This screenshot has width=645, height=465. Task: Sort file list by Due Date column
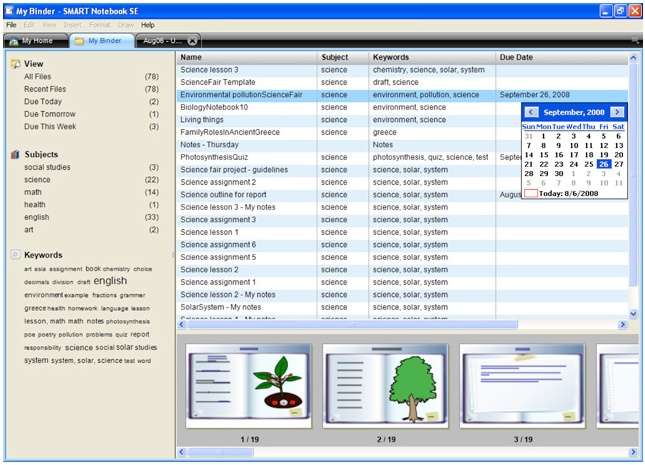click(x=560, y=57)
